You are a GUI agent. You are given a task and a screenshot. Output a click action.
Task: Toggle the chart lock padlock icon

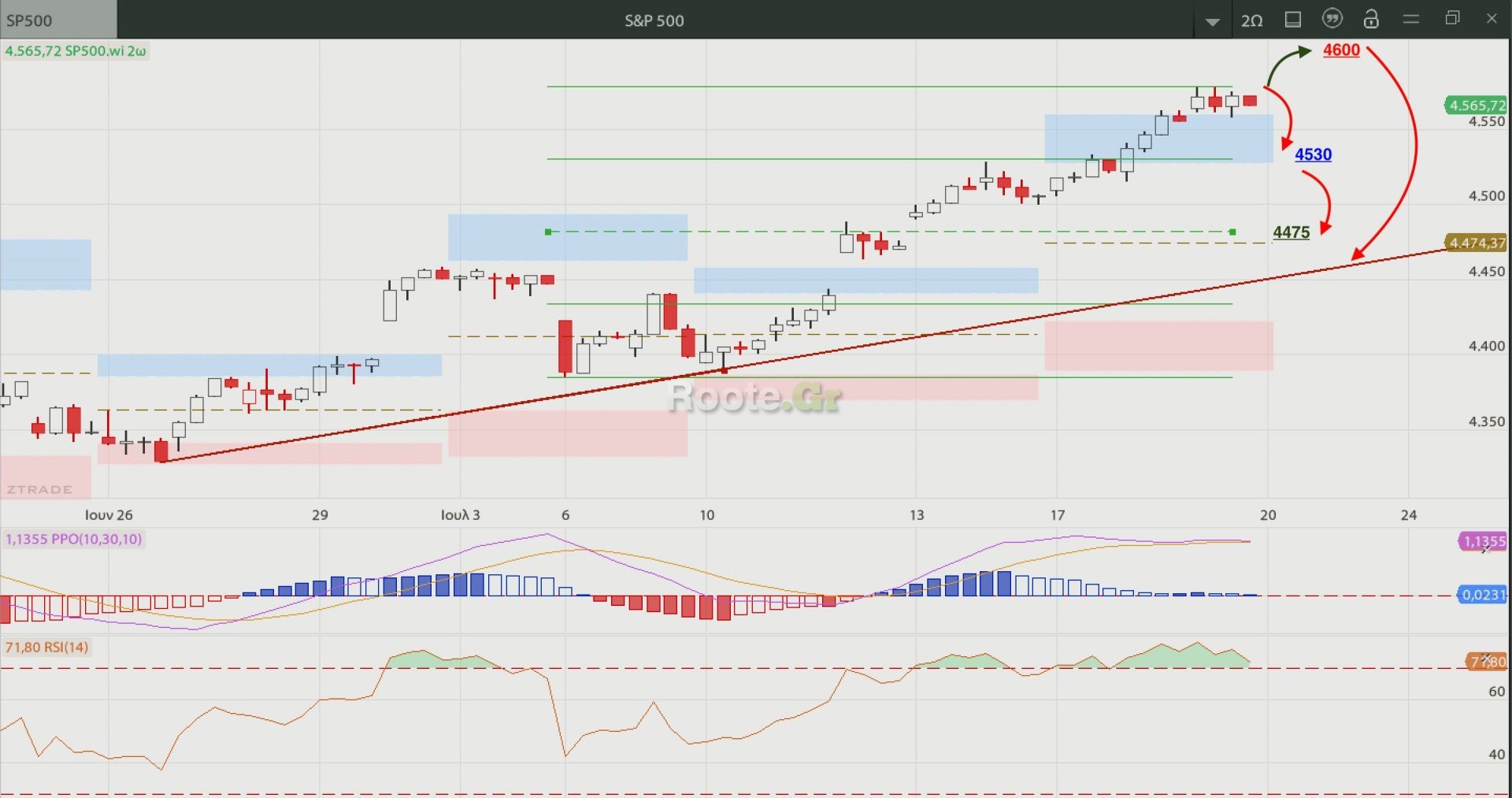tap(1371, 19)
